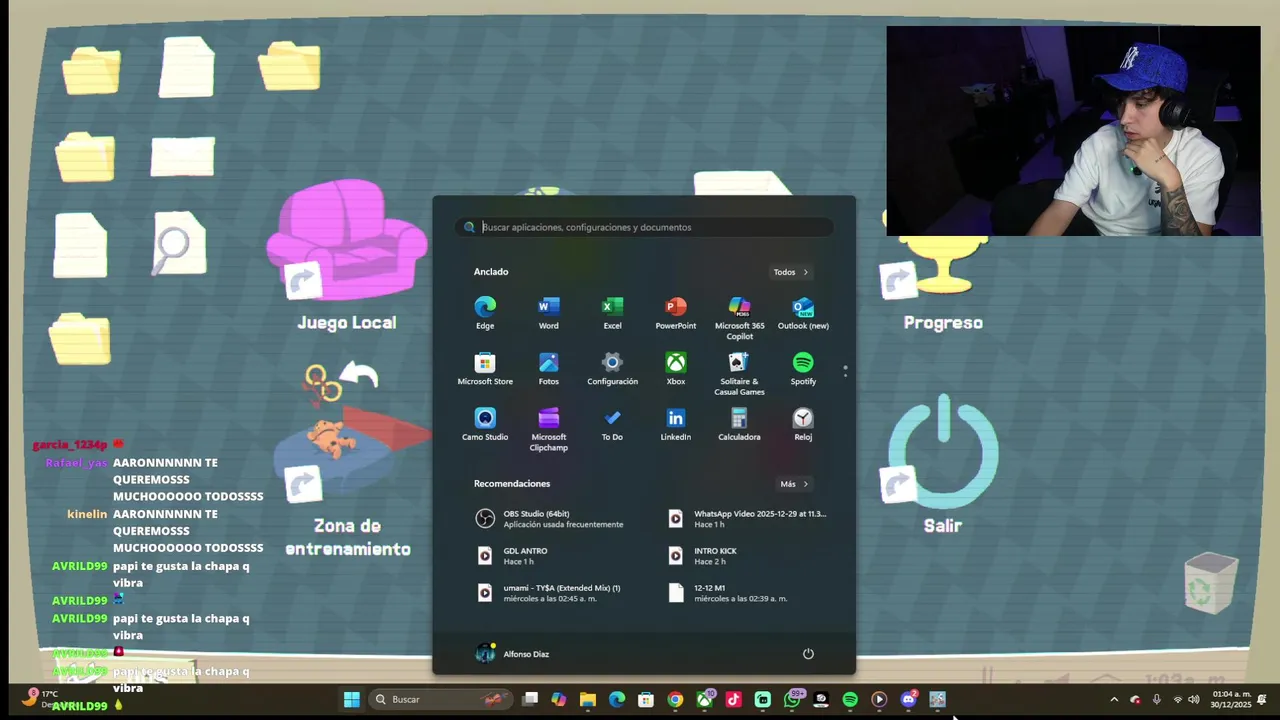Viewport: 1280px width, 720px height.
Task: Open Copilot from the taskbar
Action: pyautogui.click(x=558, y=700)
